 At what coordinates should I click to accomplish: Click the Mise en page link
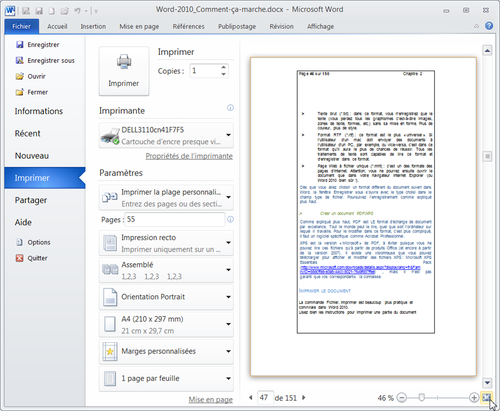[x=211, y=399]
